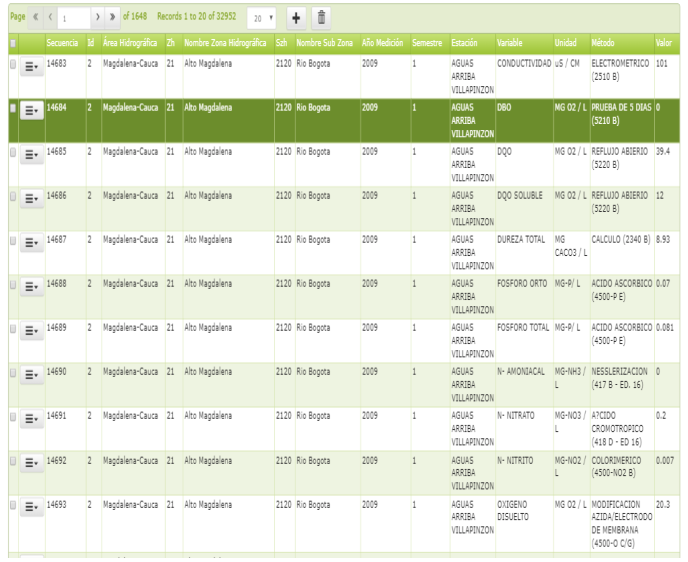Click the page number input field
Viewport: 688px width, 562px height.
74,18
